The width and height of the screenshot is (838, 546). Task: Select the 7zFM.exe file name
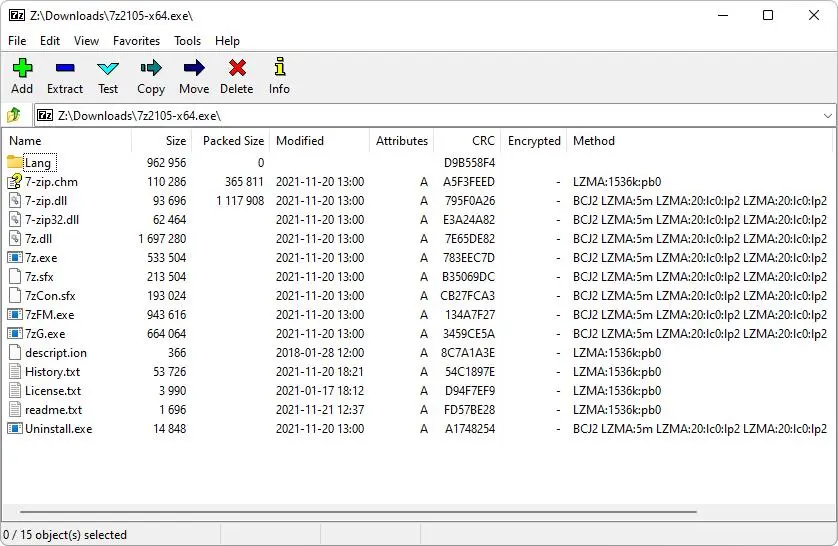pos(50,315)
